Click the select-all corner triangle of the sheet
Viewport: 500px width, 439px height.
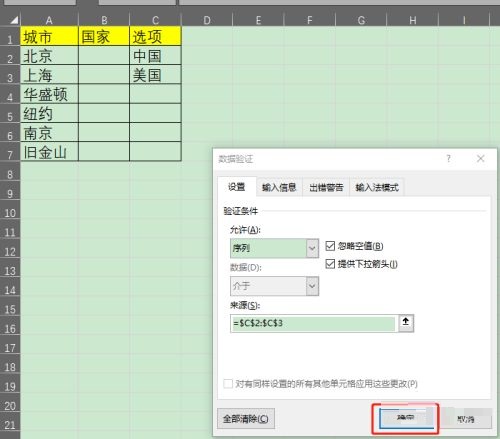14,20
